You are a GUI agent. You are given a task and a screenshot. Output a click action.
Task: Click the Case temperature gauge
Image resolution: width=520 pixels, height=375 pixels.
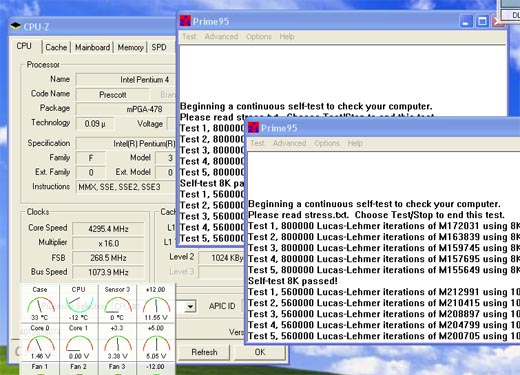pyautogui.click(x=40, y=303)
